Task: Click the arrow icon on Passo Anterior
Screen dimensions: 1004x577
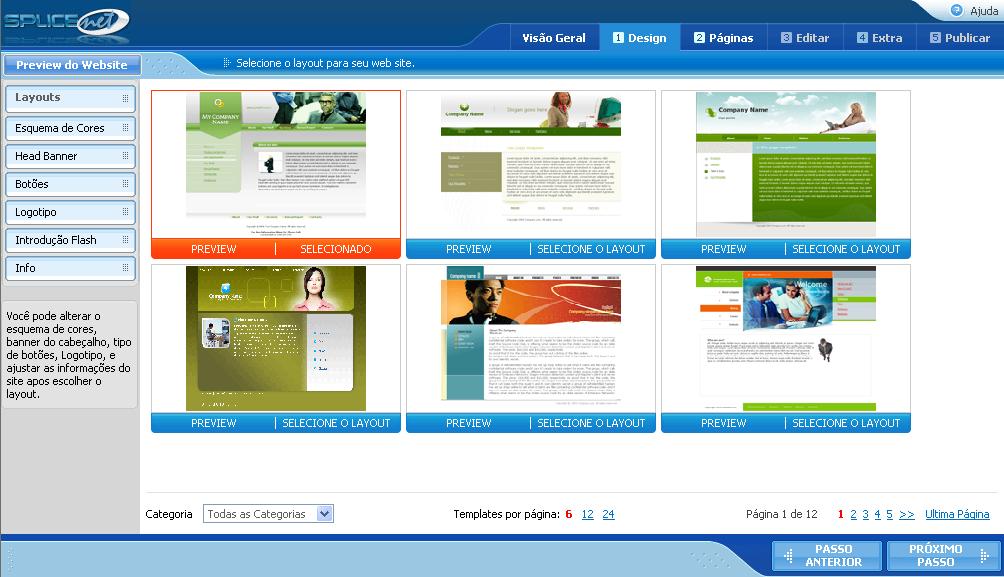Action: point(789,555)
